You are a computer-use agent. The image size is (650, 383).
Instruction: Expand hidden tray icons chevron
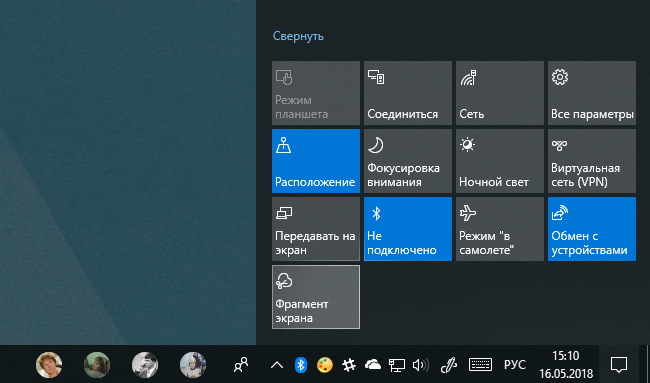coord(276,365)
